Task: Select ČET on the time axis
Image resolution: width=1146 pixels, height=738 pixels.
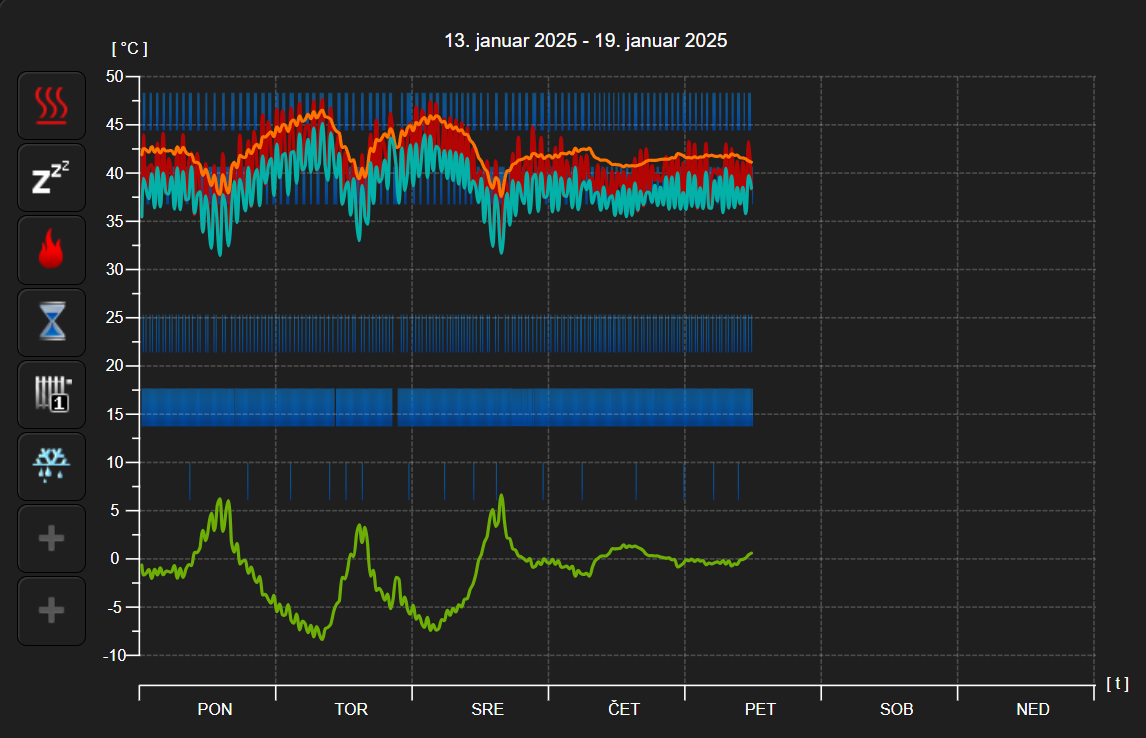Action: [624, 709]
